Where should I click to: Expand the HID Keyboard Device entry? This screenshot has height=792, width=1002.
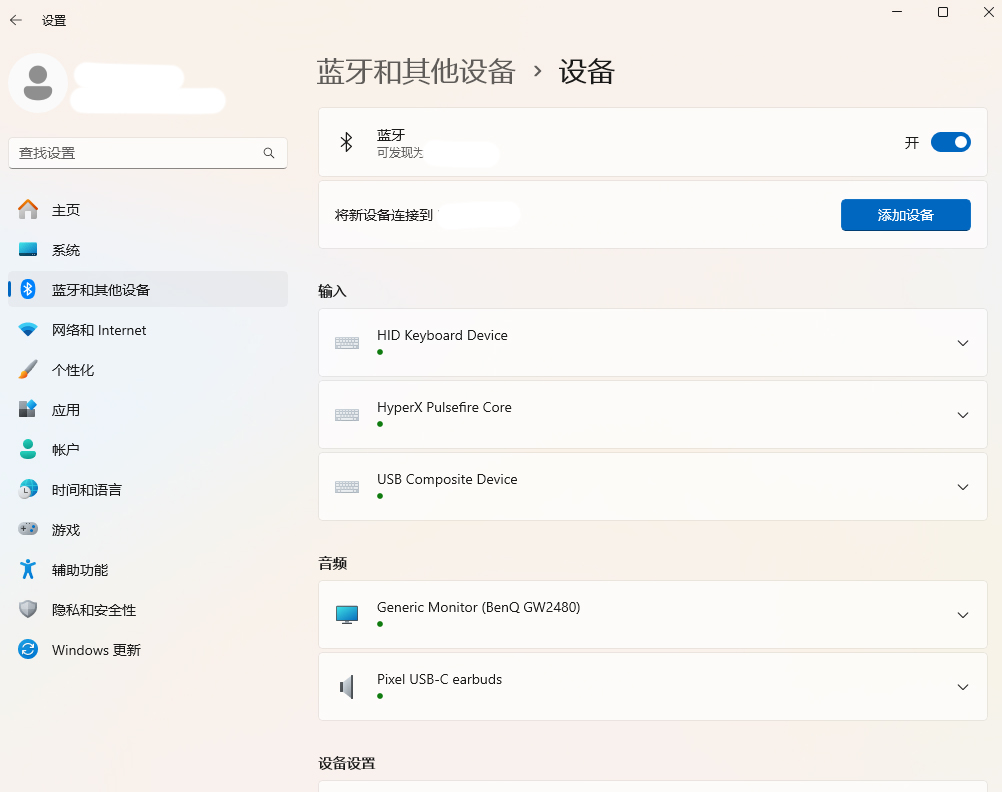click(962, 343)
